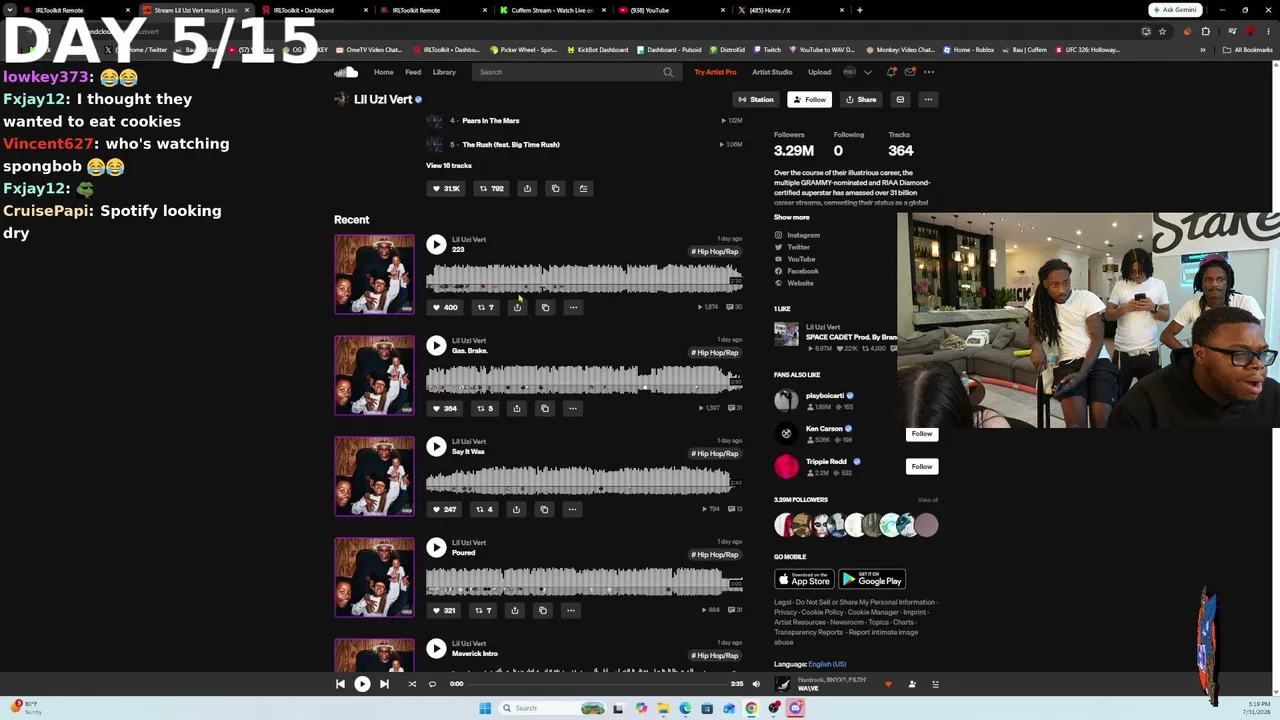Open more options for track Say It Was
1280x720 pixels.
[x=572, y=509]
